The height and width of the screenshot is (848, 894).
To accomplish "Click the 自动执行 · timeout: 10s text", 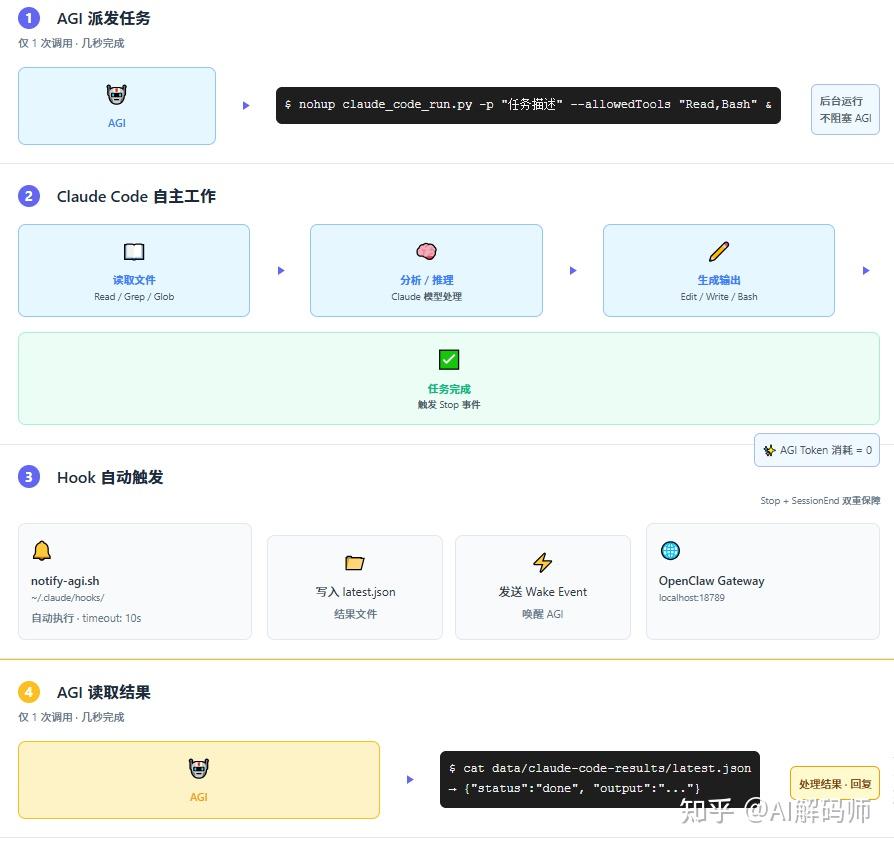I will pyautogui.click(x=86, y=618).
